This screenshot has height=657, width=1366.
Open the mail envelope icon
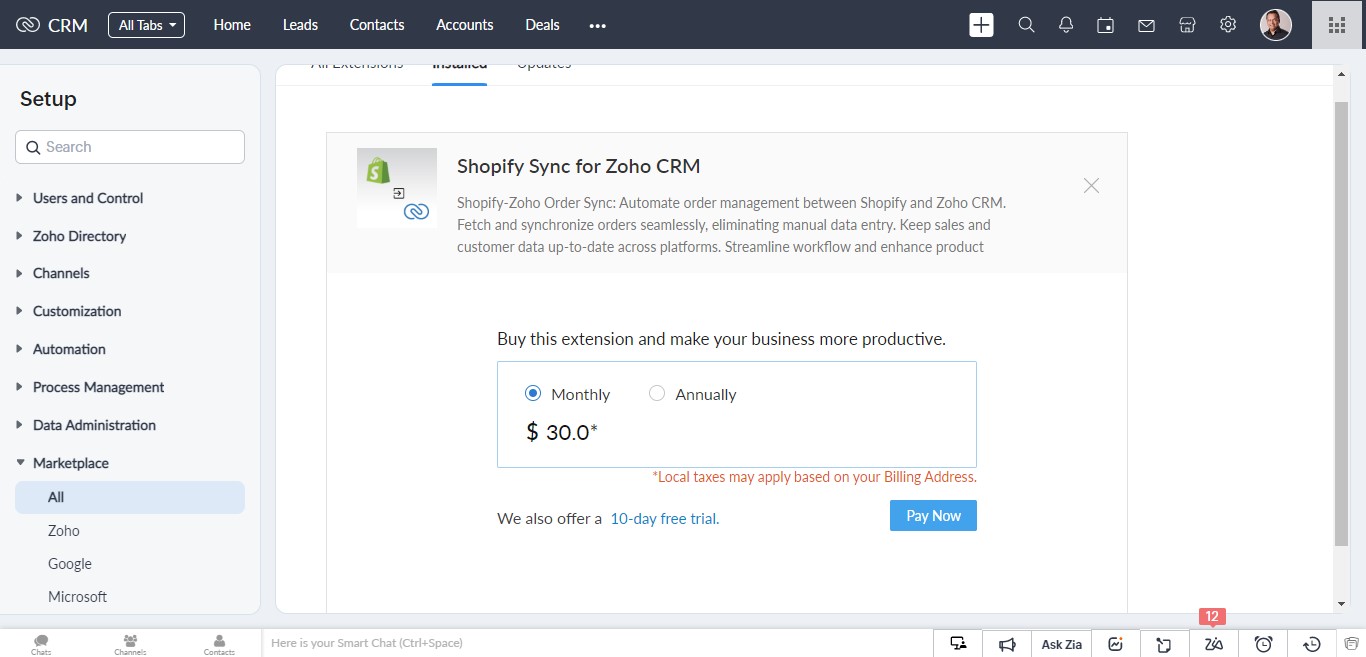[x=1146, y=26]
